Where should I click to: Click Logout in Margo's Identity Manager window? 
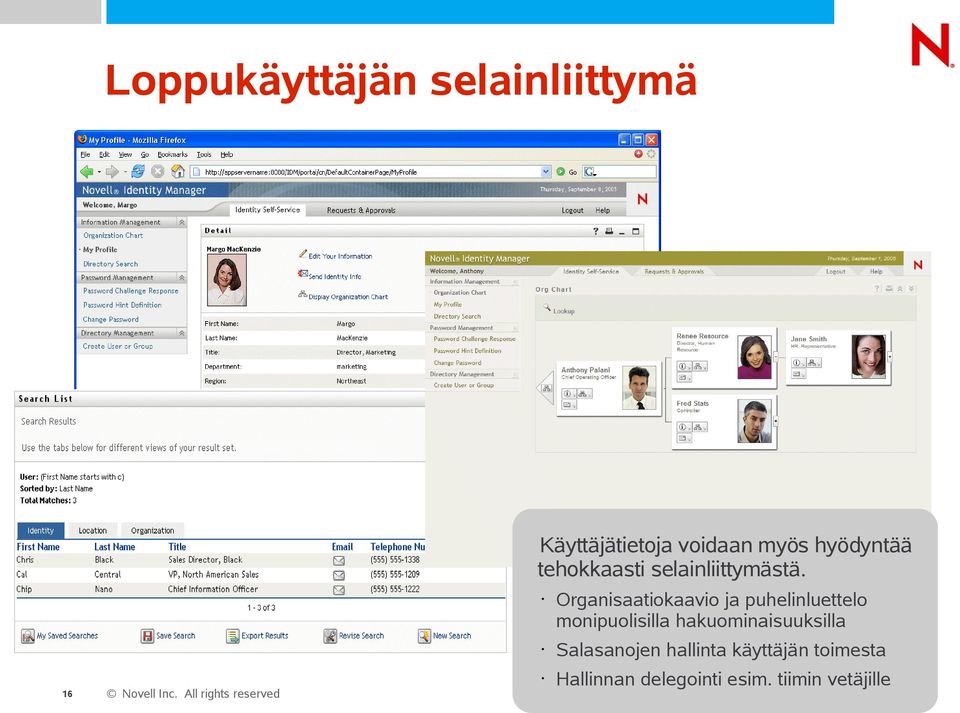pyautogui.click(x=572, y=210)
